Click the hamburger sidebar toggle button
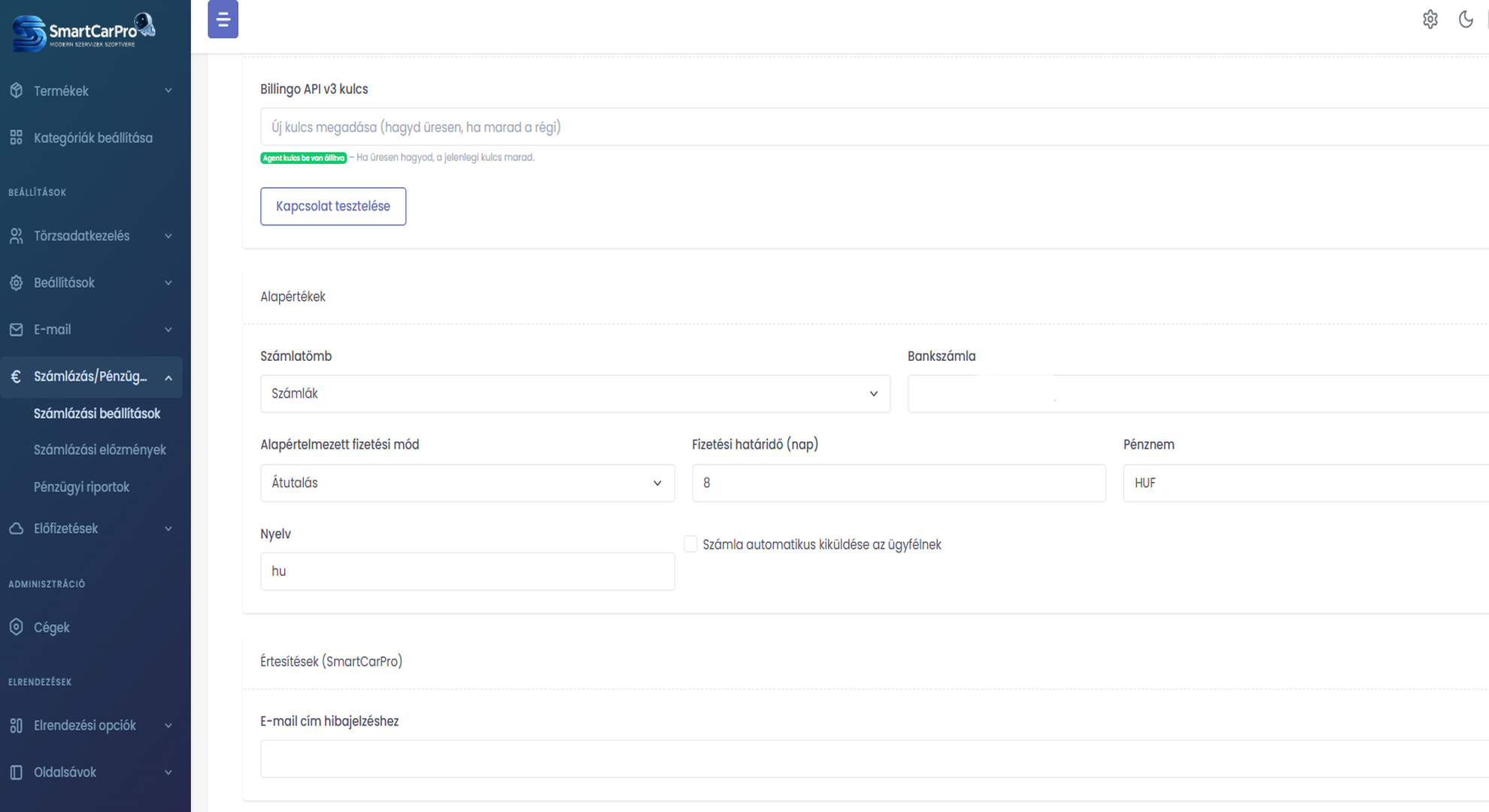The height and width of the screenshot is (812, 1489). click(x=223, y=20)
